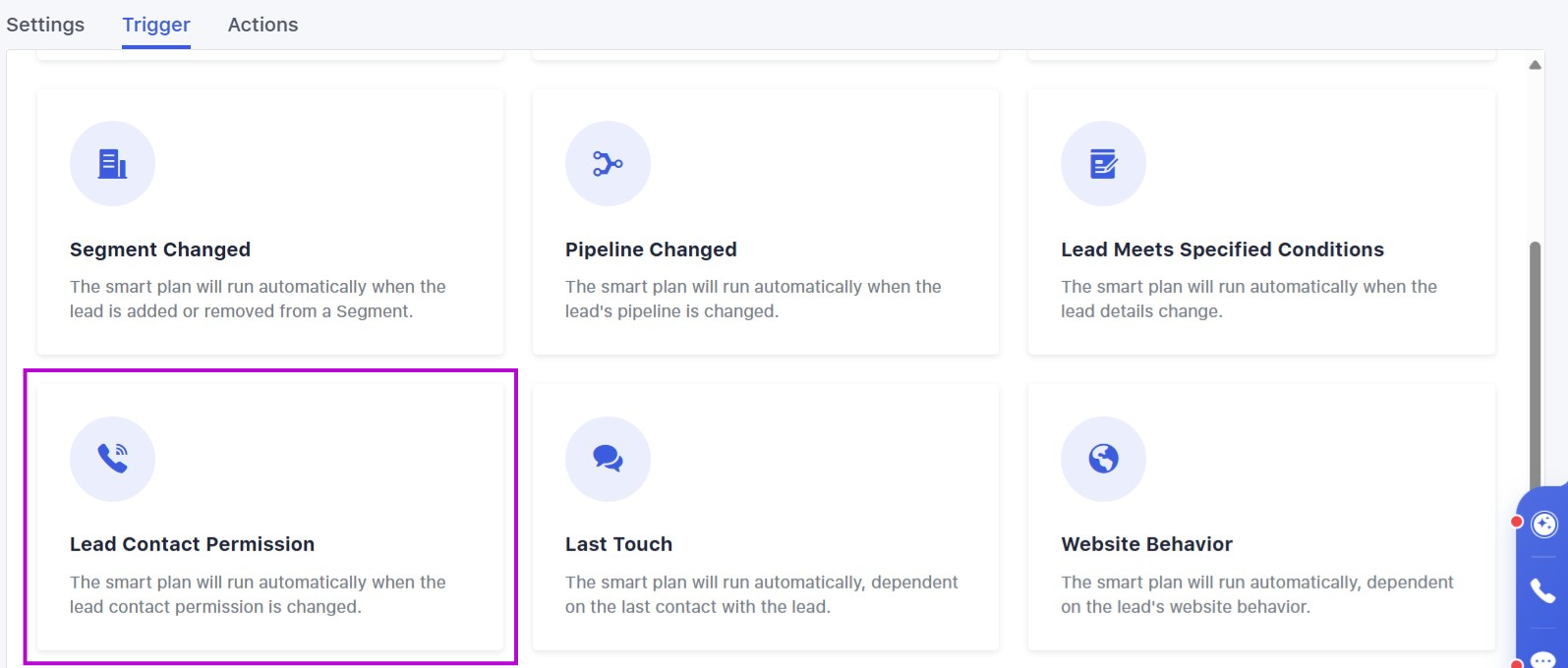This screenshot has height=668, width=1568.
Task: Pick the Lead Meets Specified Conditions title
Action: point(1222,250)
